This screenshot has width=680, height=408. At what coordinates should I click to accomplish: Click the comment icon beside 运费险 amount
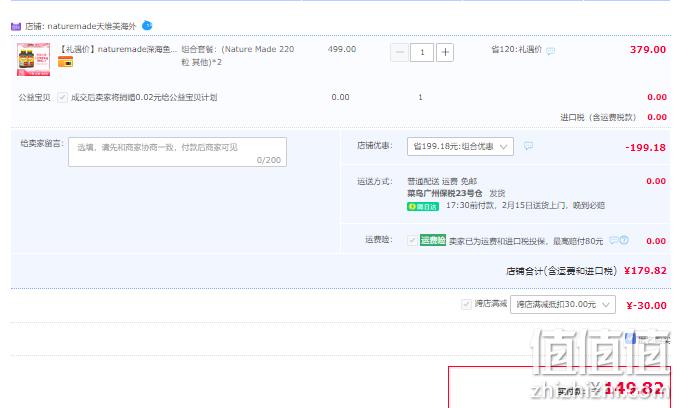(614, 240)
